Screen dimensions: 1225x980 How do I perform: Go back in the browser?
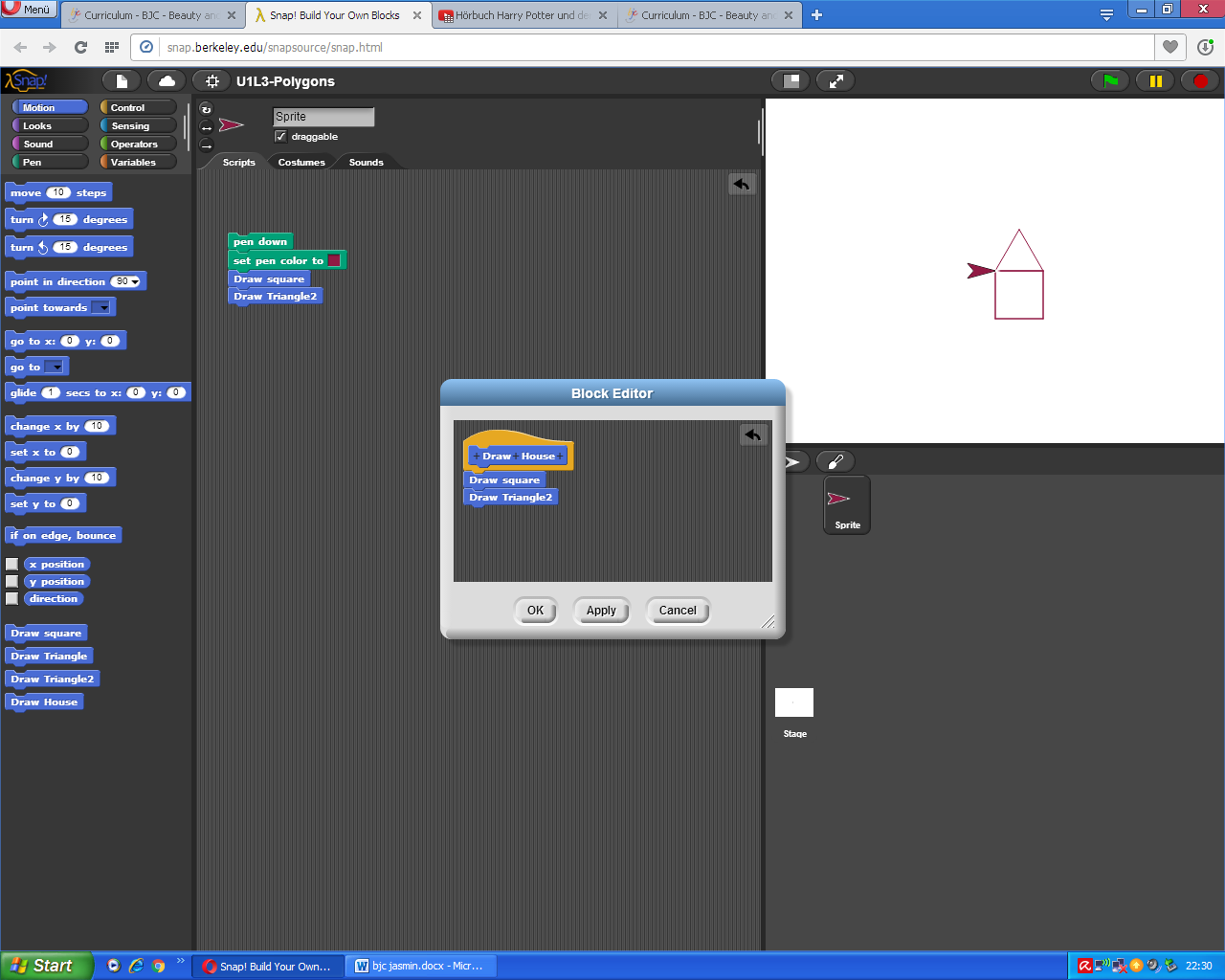pos(20,47)
